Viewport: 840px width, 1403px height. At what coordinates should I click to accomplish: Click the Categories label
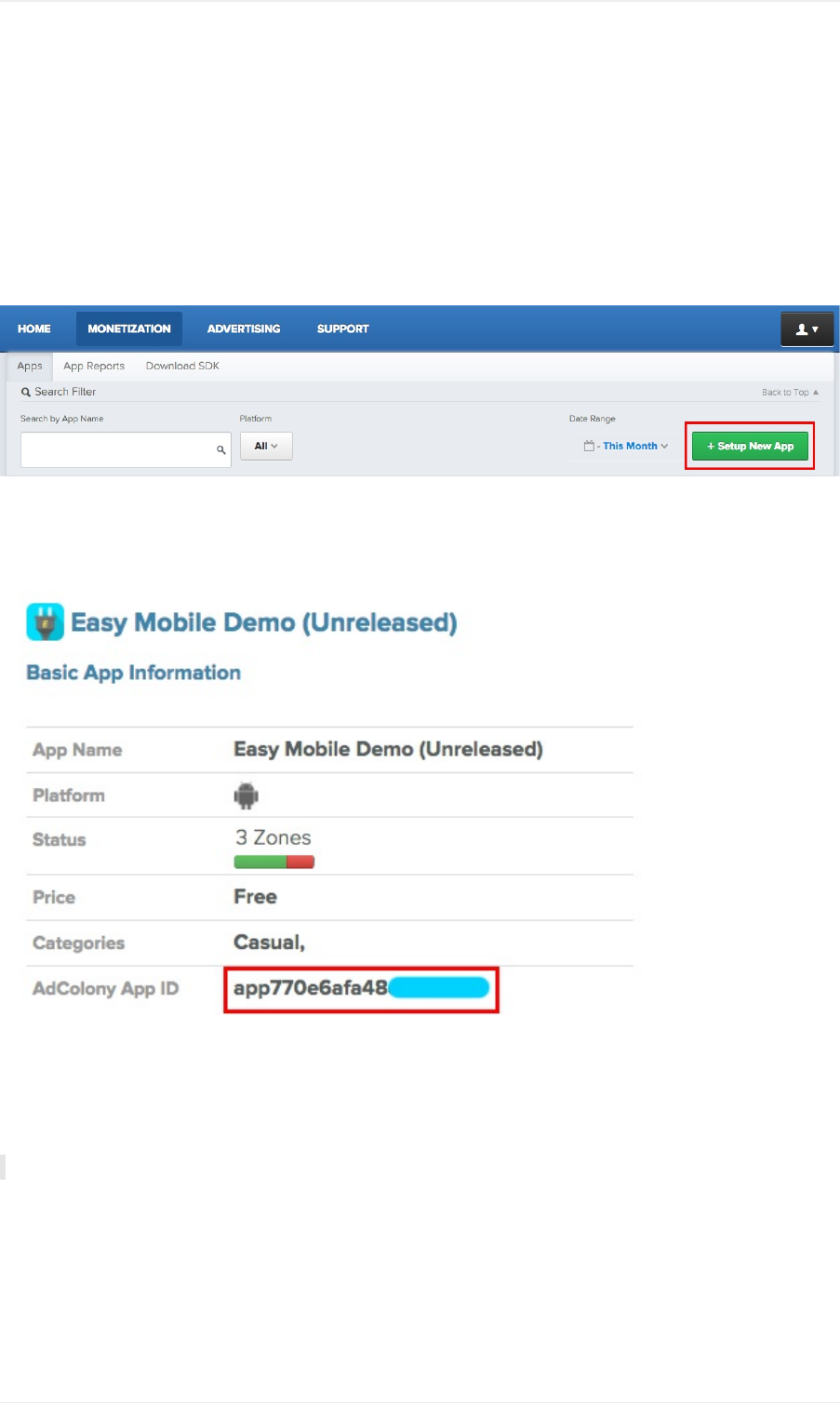(78, 943)
